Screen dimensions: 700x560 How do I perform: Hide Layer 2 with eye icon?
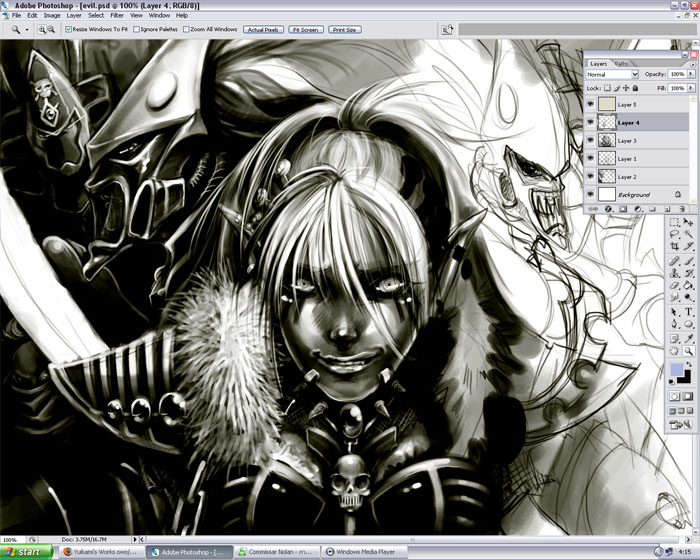(x=590, y=176)
